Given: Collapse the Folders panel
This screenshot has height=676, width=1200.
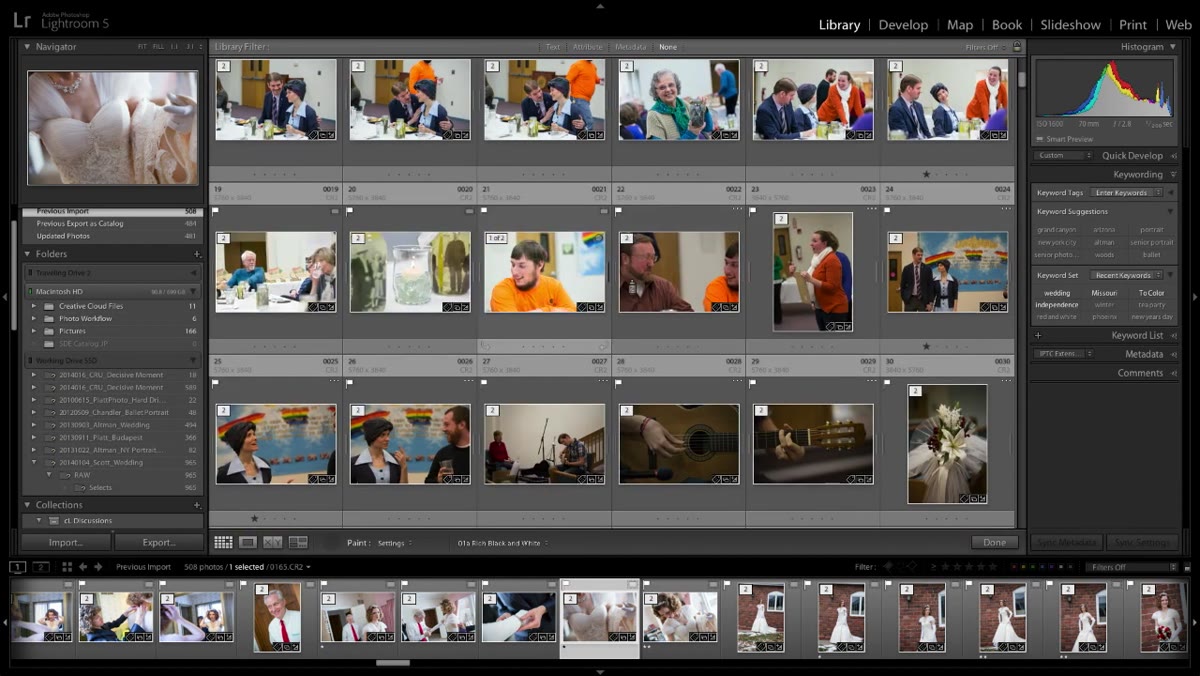Looking at the screenshot, I should [27, 254].
